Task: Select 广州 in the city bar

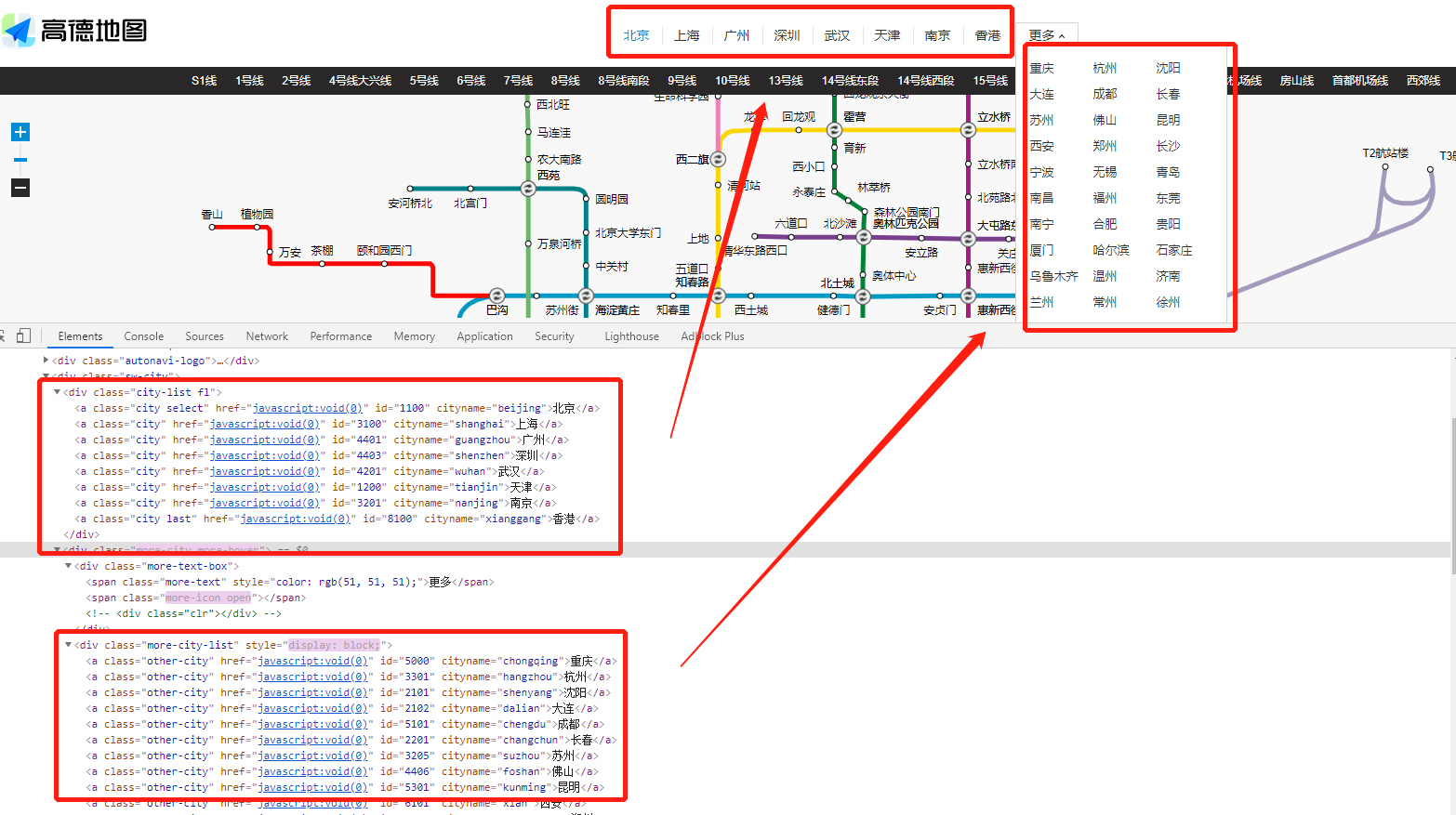Action: point(736,35)
